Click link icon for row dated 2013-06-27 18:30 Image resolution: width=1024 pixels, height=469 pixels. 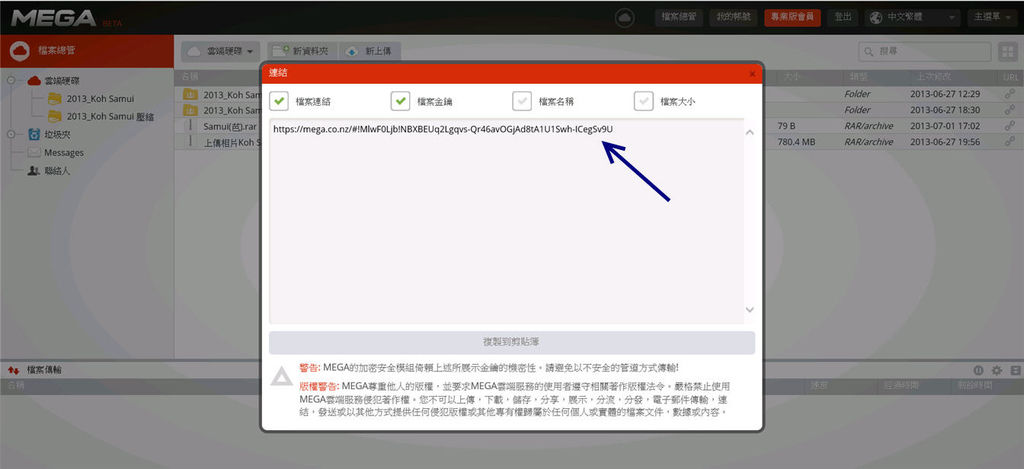1010,110
